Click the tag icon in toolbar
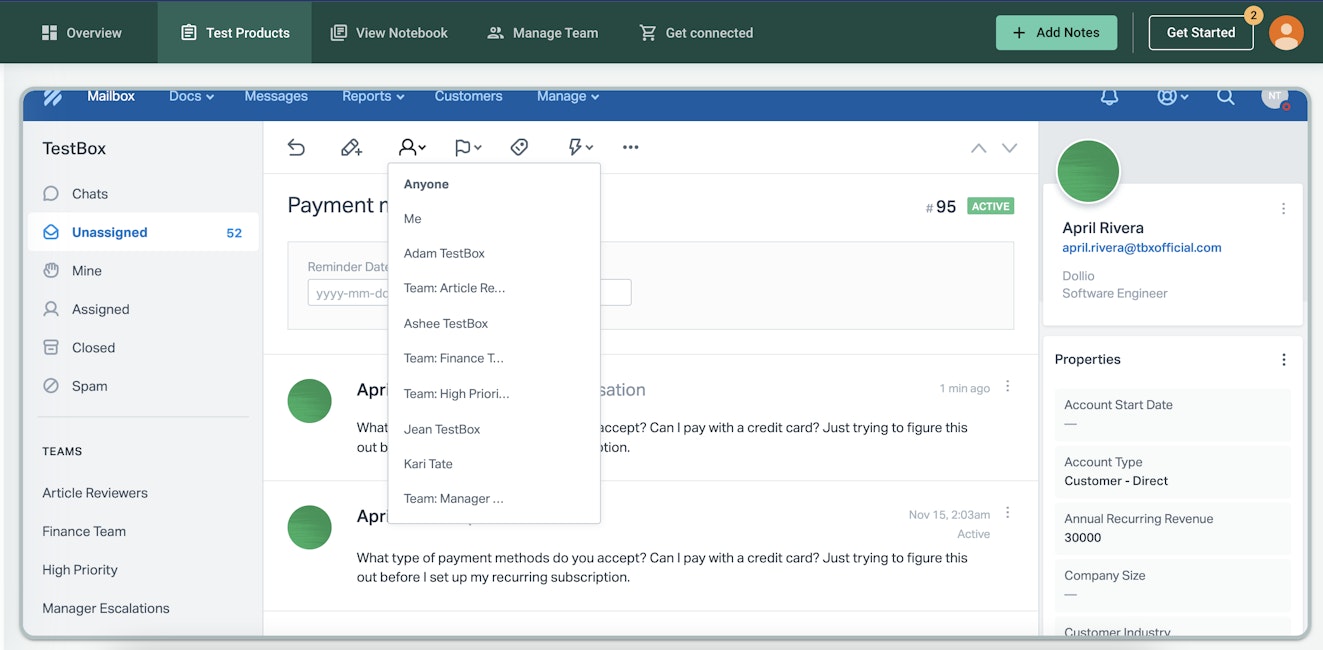This screenshot has width=1323, height=650. point(519,148)
